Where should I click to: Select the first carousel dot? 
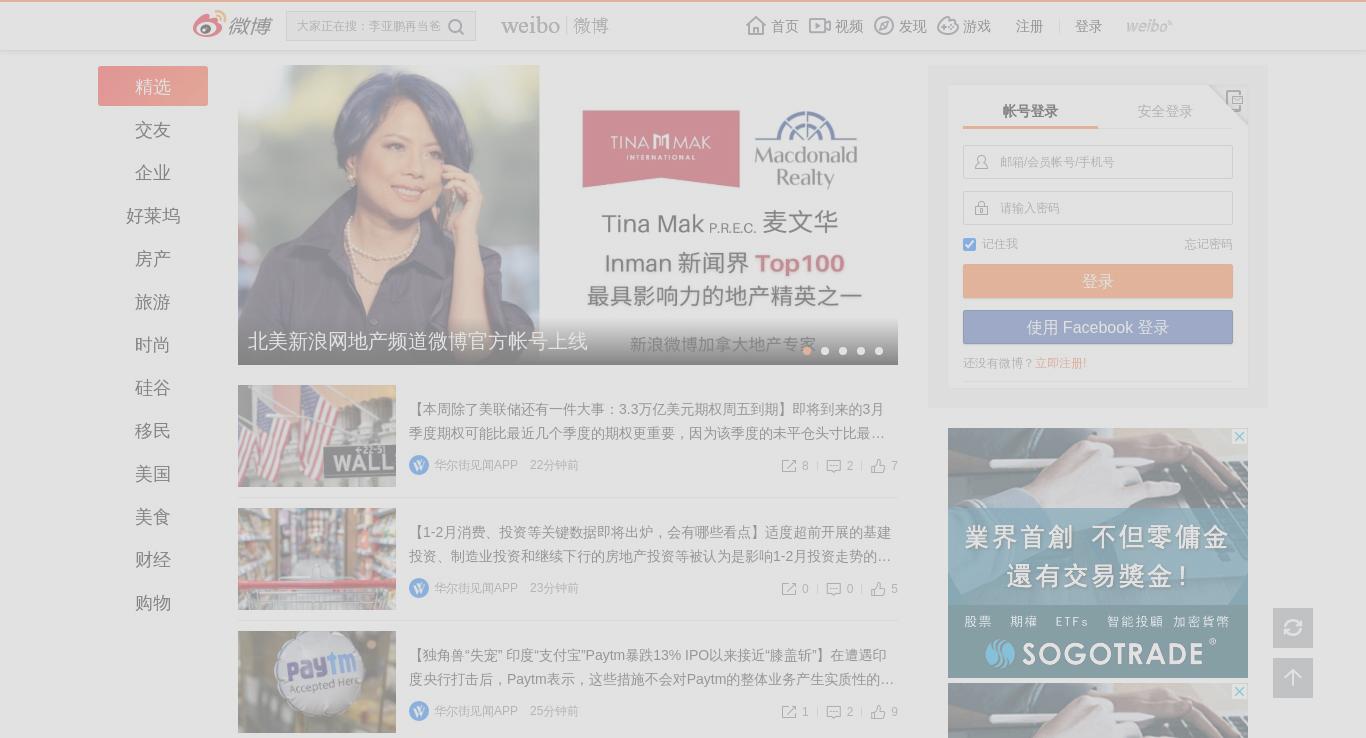[x=807, y=351]
